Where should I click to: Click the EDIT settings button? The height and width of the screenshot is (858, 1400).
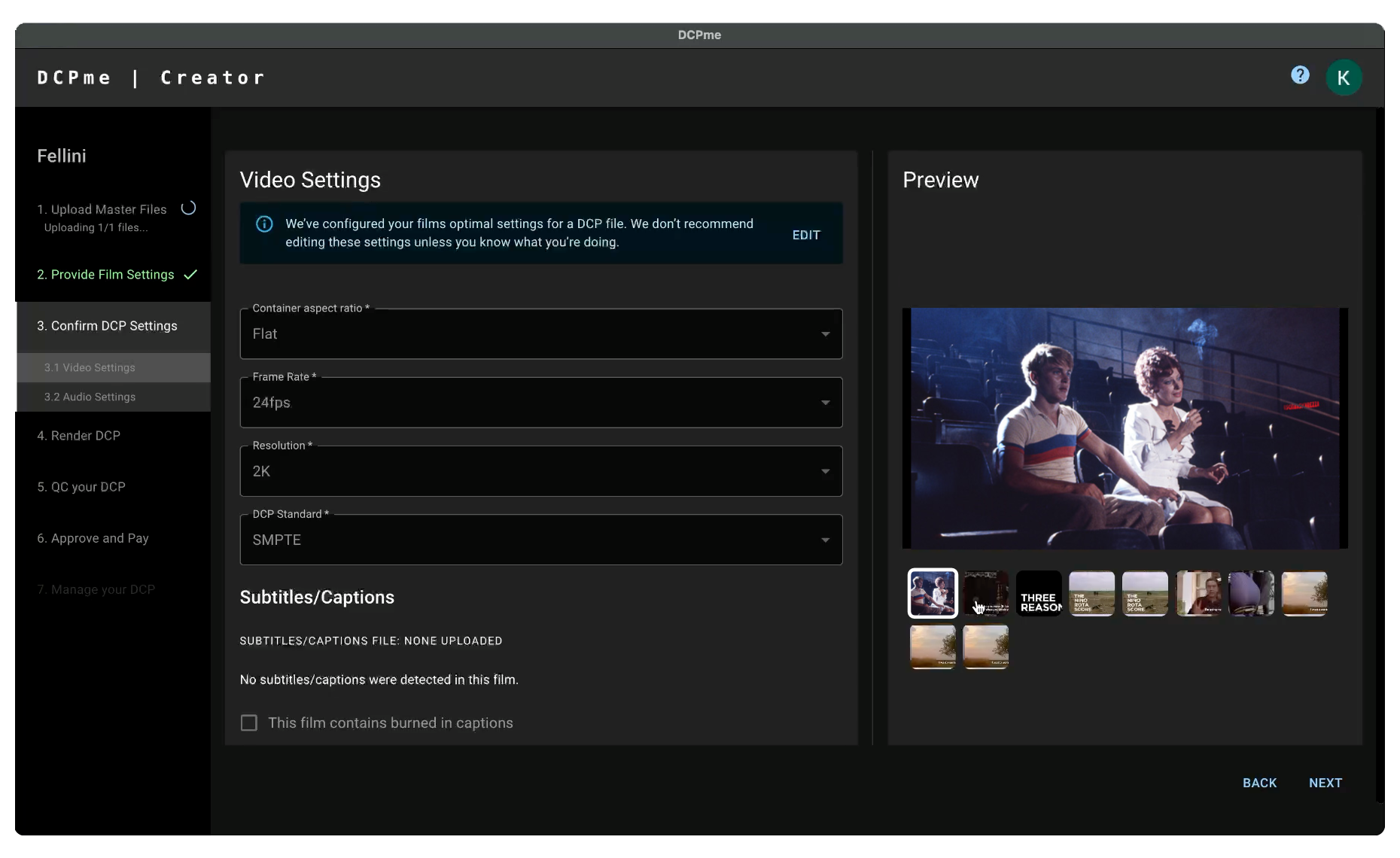coord(806,235)
